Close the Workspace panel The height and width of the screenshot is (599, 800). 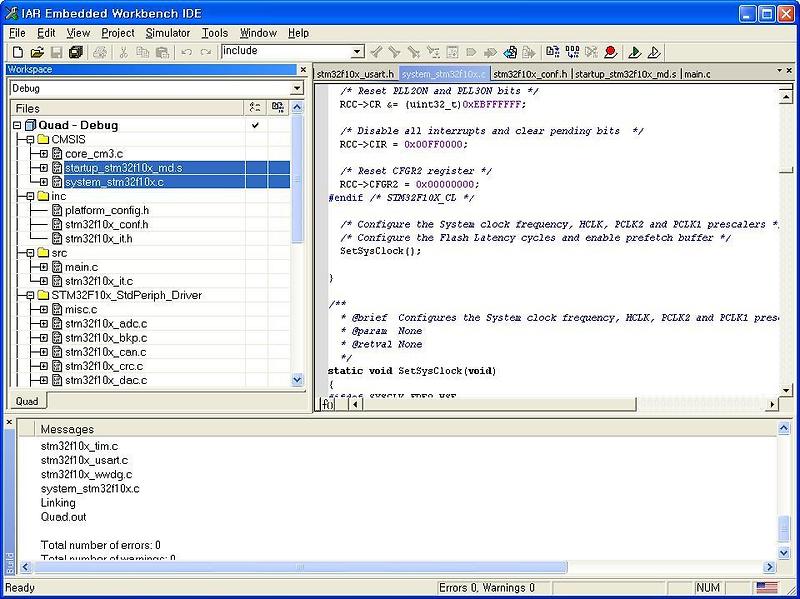coord(303,69)
